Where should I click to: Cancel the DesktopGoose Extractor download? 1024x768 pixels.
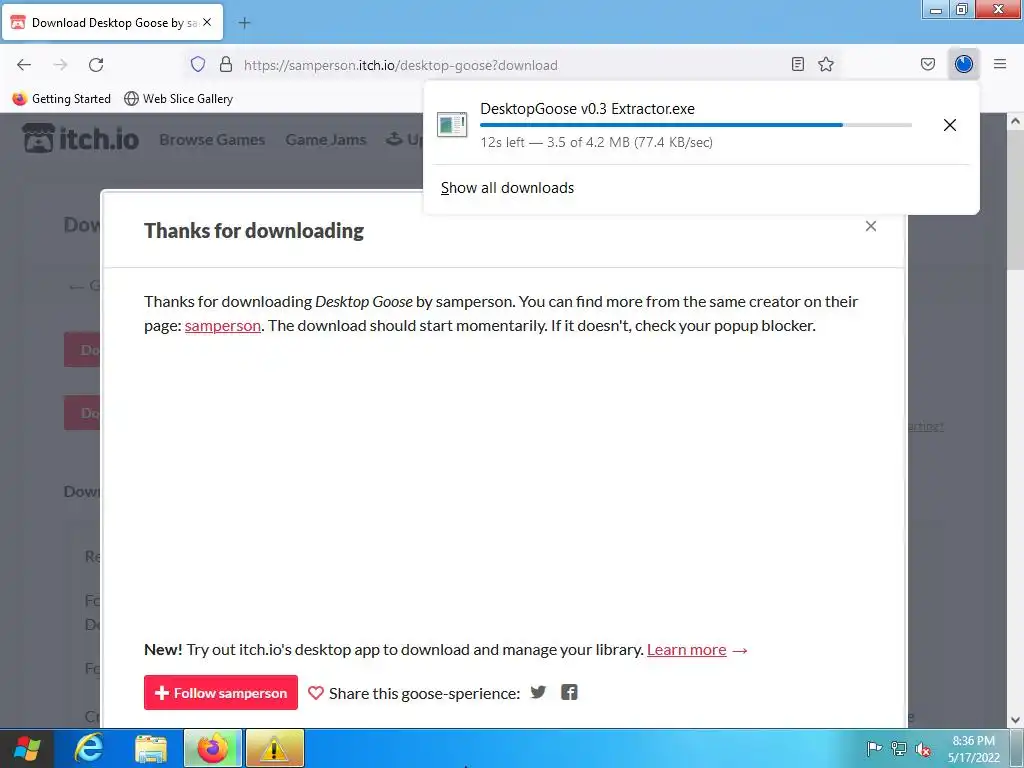[950, 125]
